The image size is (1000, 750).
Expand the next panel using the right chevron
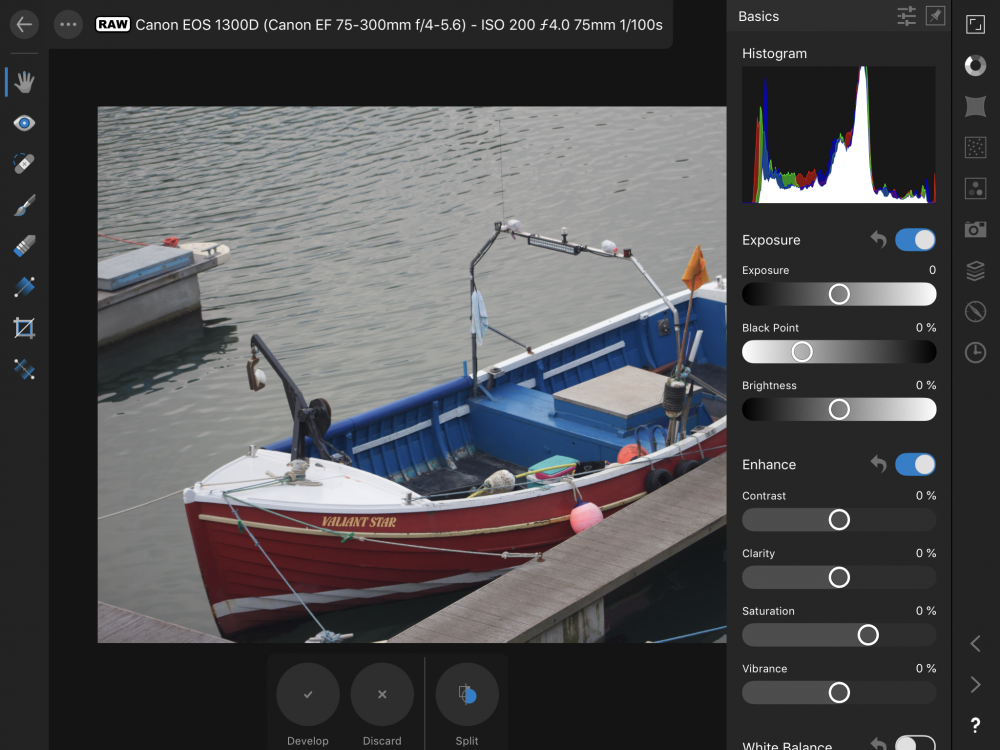point(975,684)
